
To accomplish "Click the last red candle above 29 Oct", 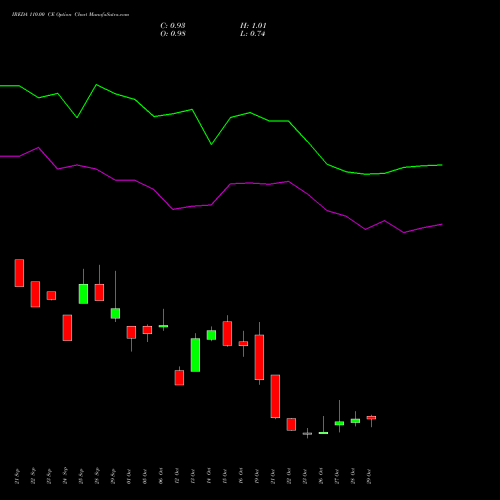I will [x=371, y=418].
